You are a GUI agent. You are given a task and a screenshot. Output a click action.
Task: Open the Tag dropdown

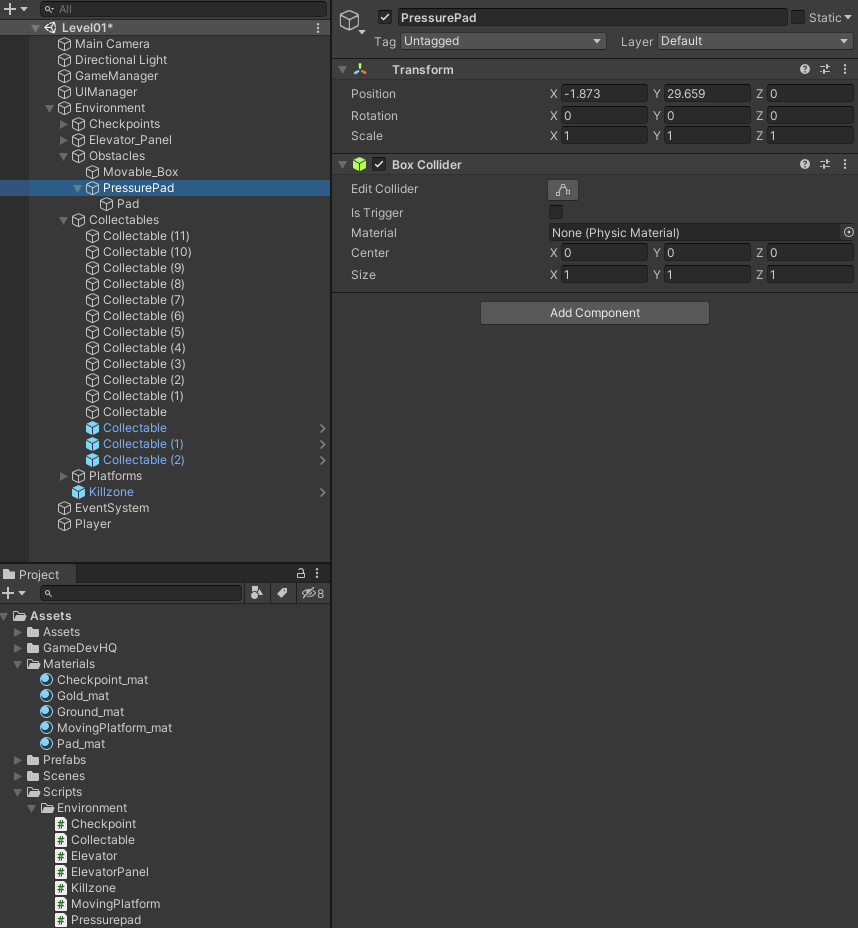(x=503, y=41)
